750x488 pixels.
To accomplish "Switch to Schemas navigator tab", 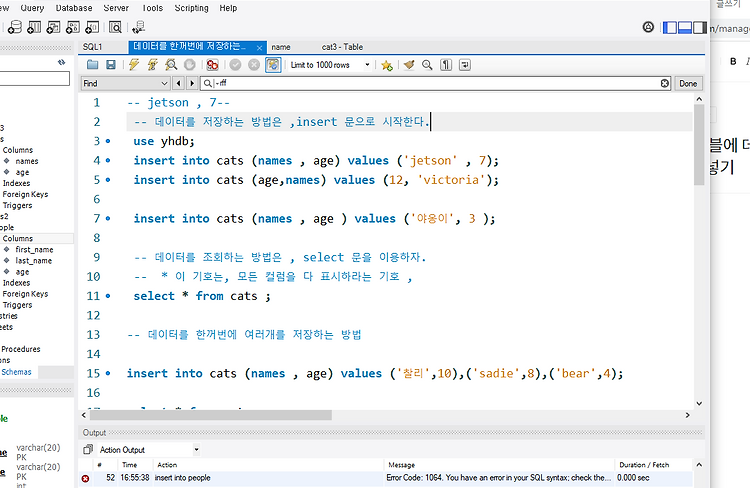I will 16,372.
